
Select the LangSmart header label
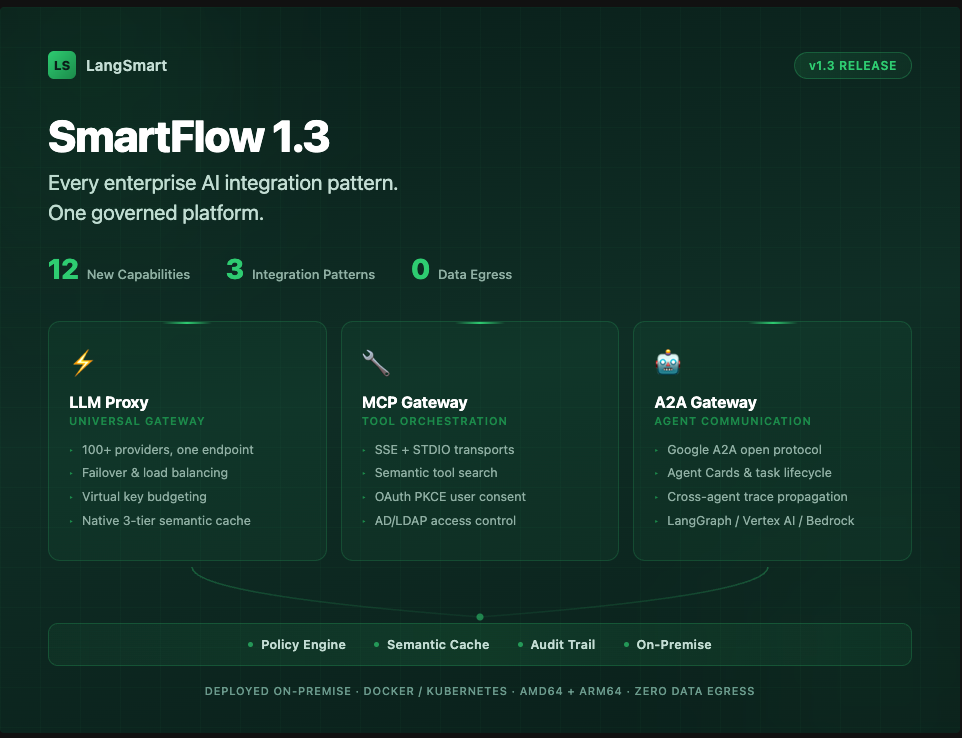coord(126,65)
